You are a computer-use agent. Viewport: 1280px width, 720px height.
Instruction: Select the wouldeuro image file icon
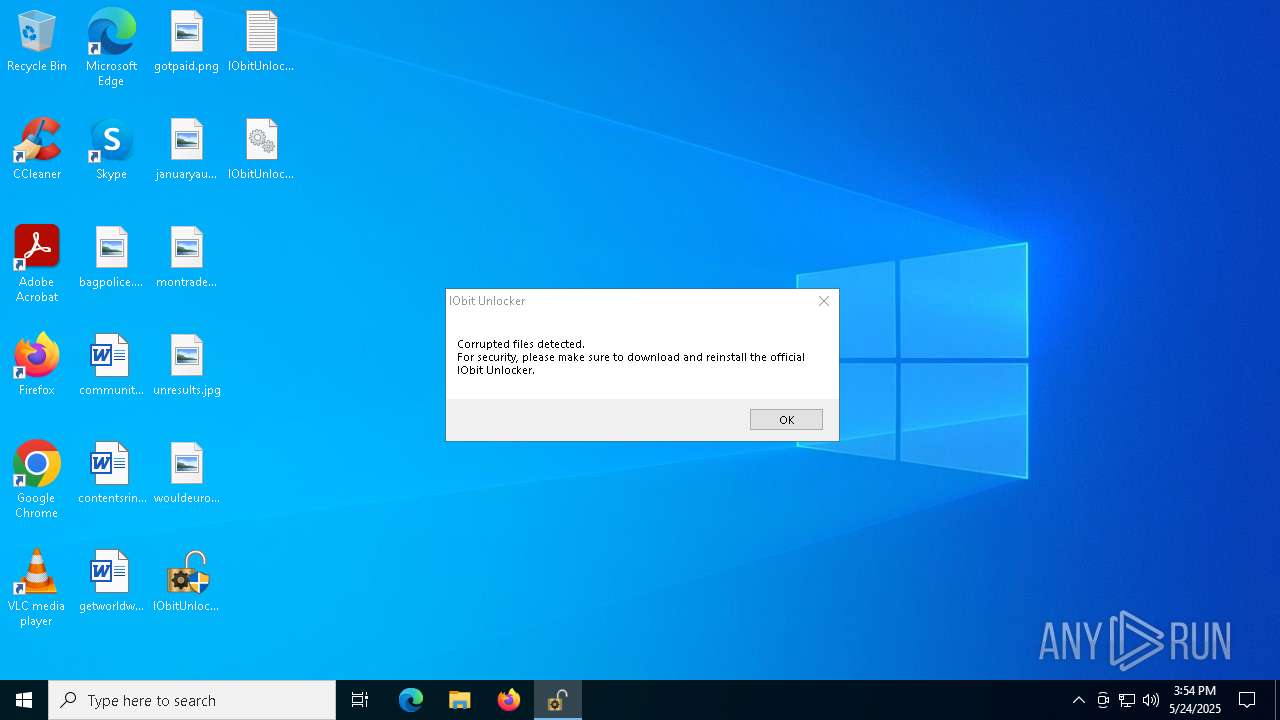pyautogui.click(x=186, y=474)
